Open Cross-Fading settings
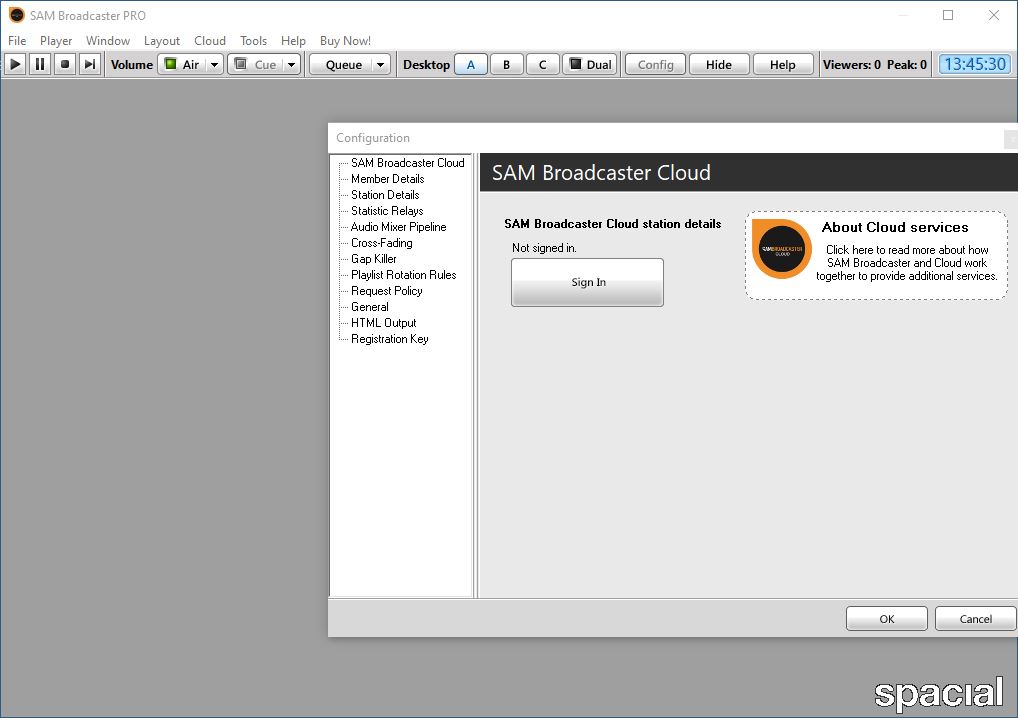The height and width of the screenshot is (718, 1018). click(x=382, y=243)
